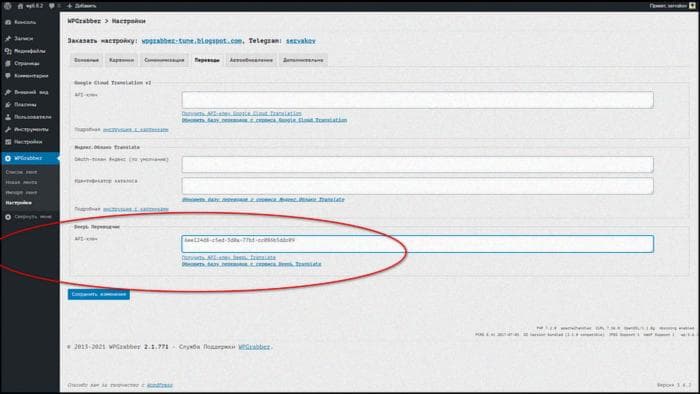Open Медиафайлы icon in sidebar
The width and height of the screenshot is (700, 394).
pos(8,51)
